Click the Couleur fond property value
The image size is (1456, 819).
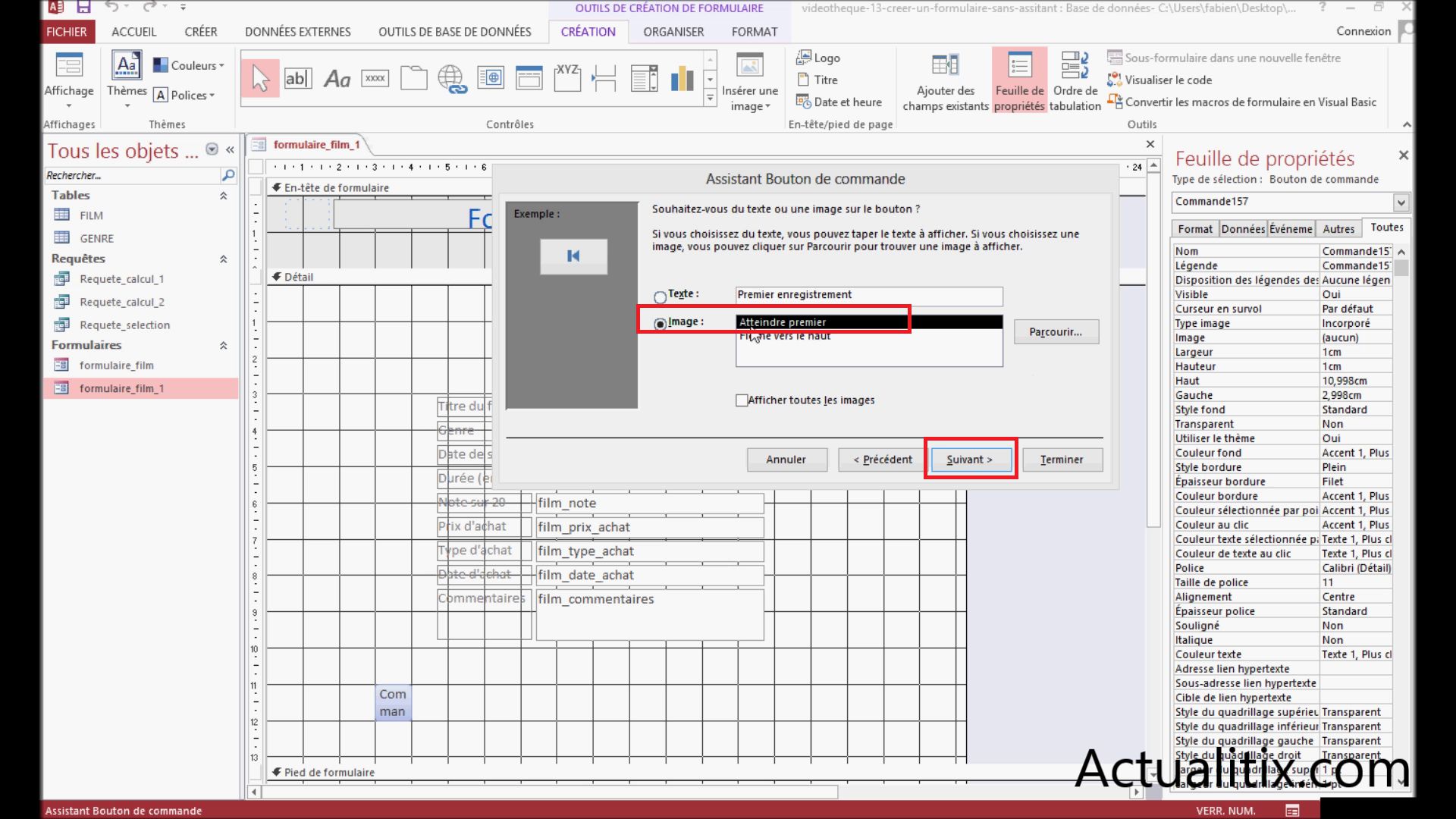(x=1355, y=453)
